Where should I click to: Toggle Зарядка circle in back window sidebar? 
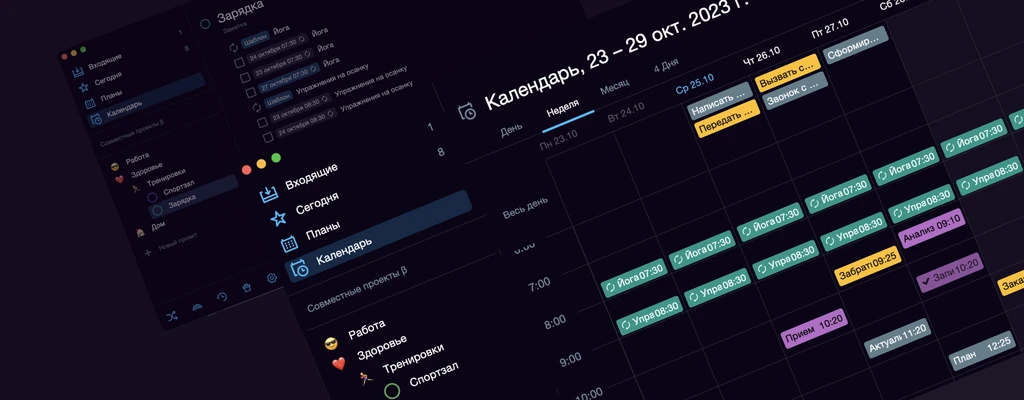pyautogui.click(x=157, y=210)
